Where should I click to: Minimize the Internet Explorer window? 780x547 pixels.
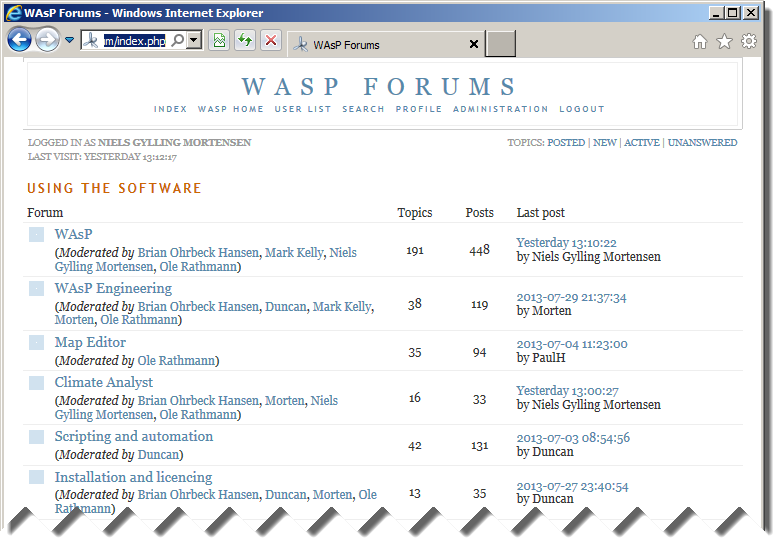[x=716, y=13]
